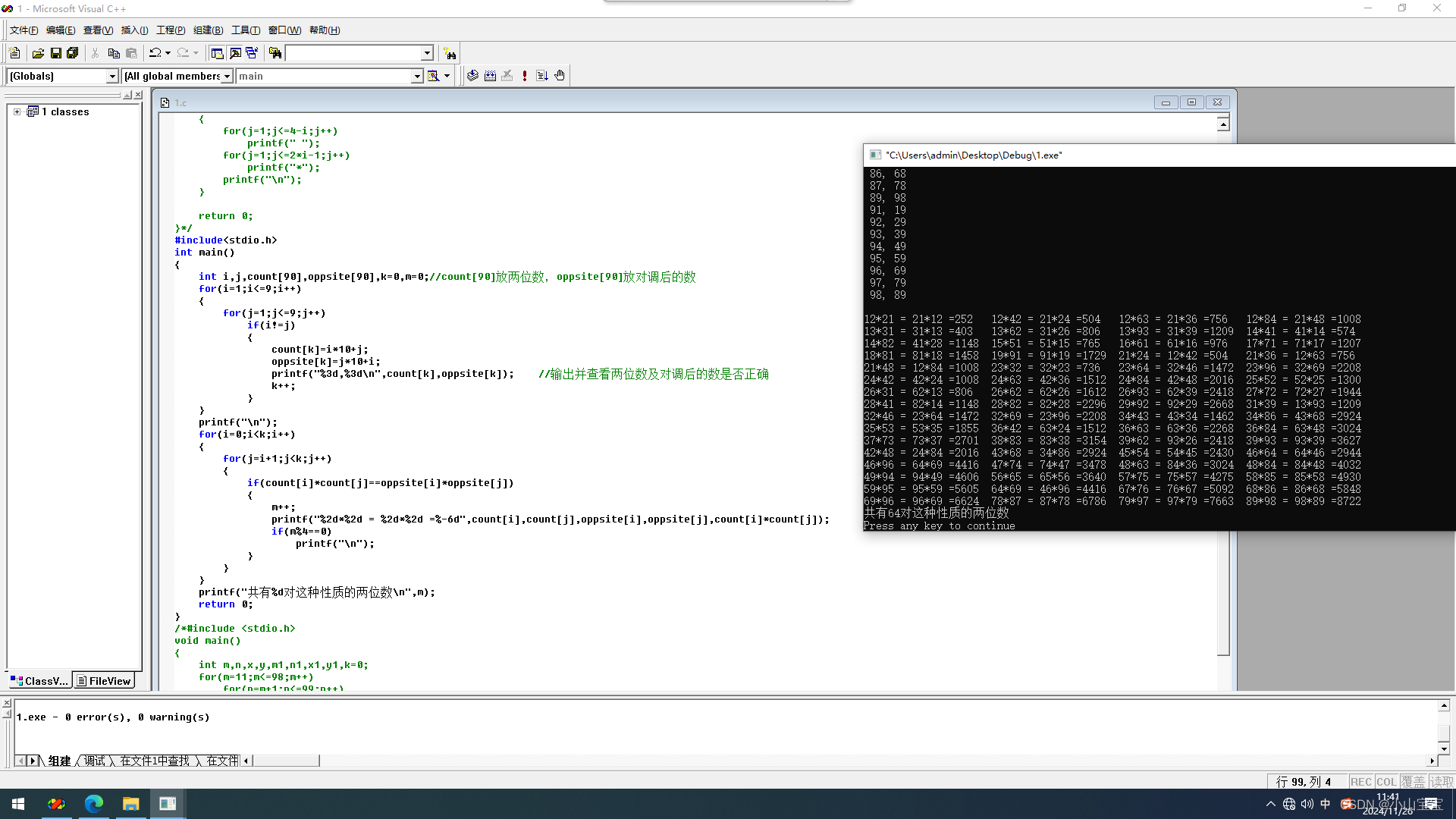The height and width of the screenshot is (819, 1456).
Task: Click inside the Find text field
Action: click(353, 53)
